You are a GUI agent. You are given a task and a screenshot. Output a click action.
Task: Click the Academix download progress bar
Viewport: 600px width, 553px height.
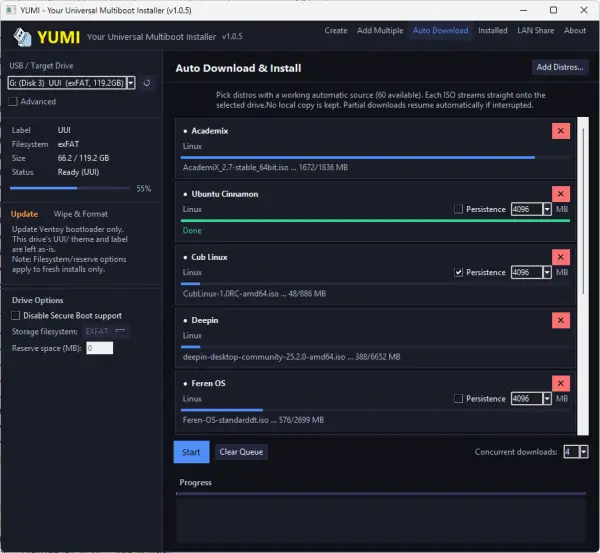point(375,157)
